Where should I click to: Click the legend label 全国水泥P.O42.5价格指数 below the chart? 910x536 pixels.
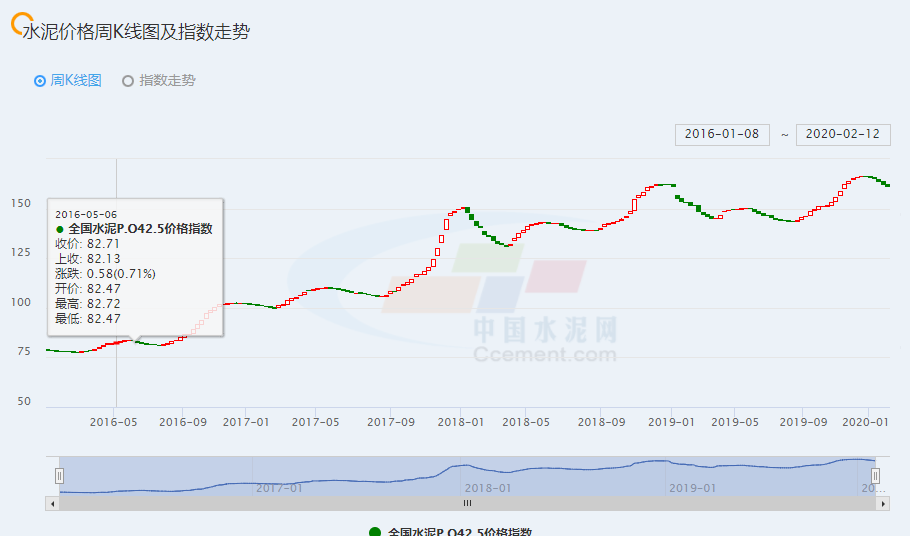tap(466, 531)
